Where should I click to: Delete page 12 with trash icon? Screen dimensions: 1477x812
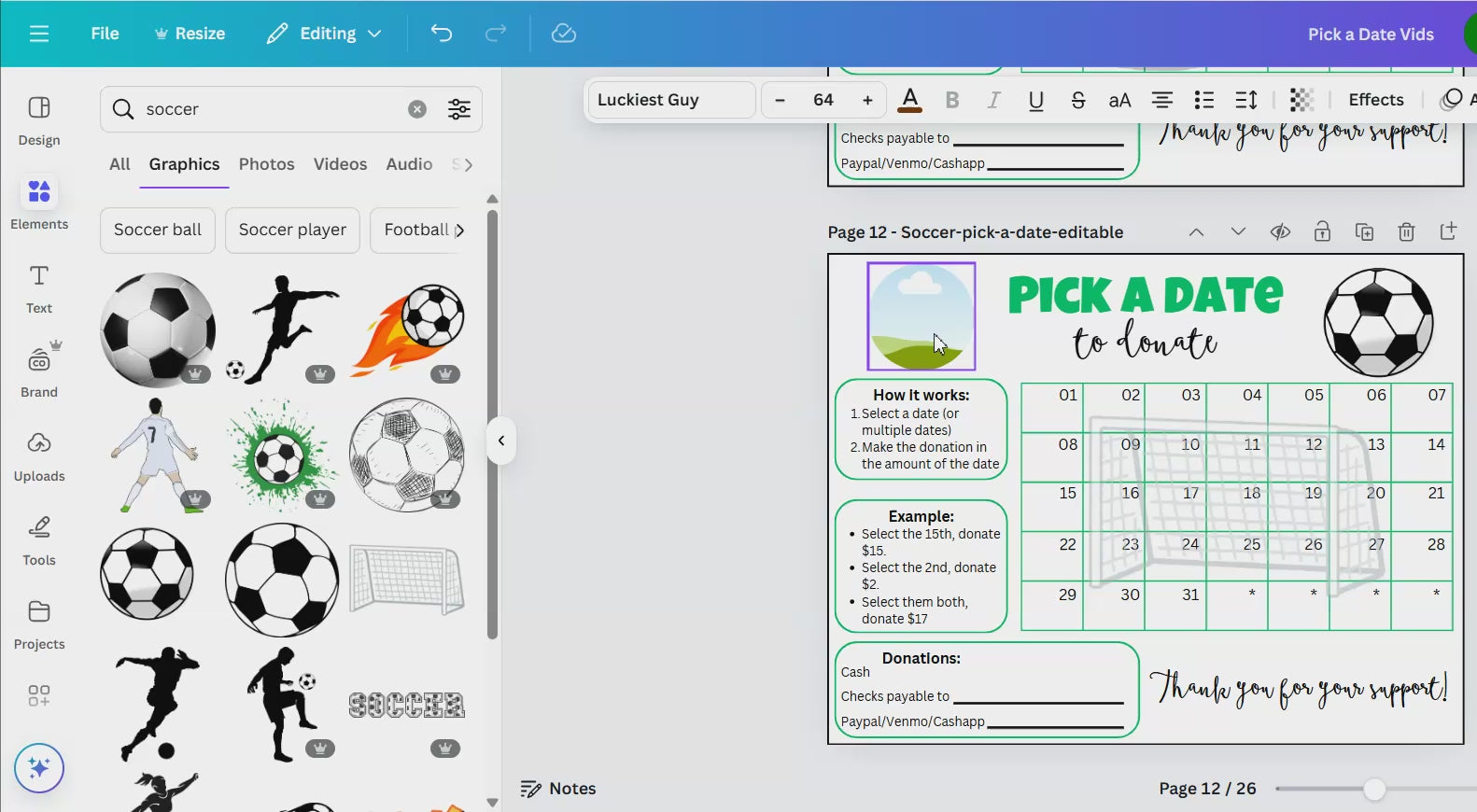coord(1406,232)
